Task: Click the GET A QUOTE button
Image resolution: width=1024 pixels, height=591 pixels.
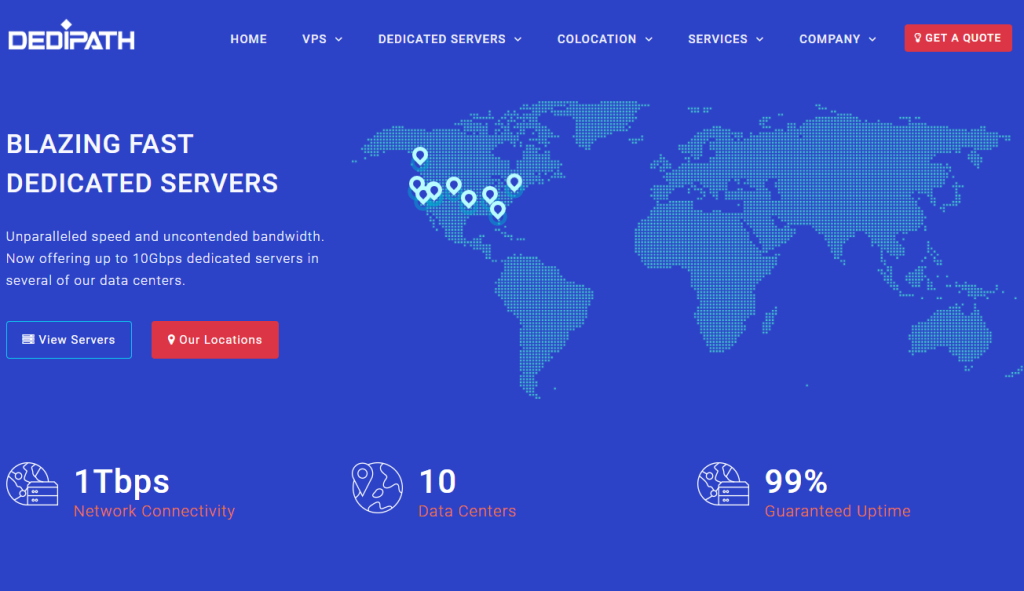Action: (x=958, y=38)
